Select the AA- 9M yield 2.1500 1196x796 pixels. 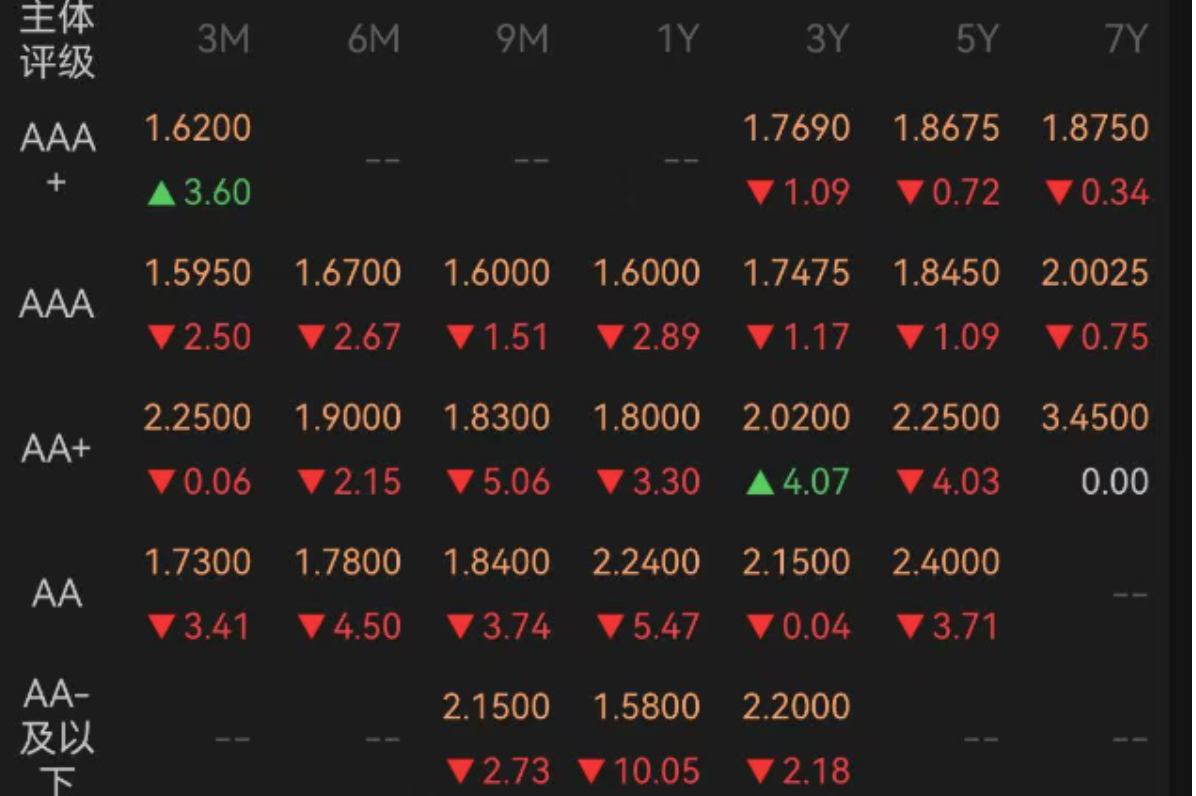click(497, 708)
